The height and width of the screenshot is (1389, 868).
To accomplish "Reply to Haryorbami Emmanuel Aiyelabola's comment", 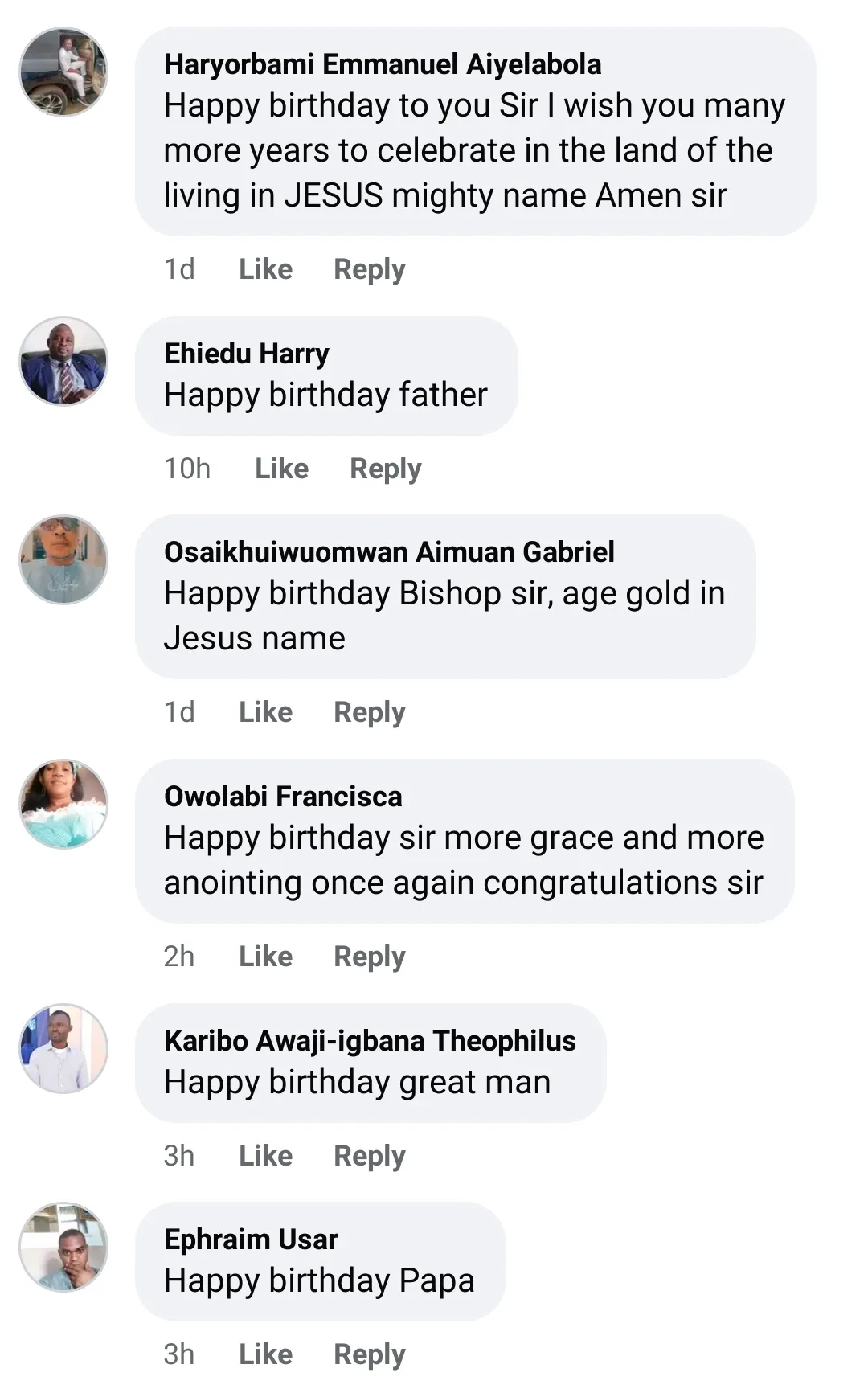I will coord(369,269).
